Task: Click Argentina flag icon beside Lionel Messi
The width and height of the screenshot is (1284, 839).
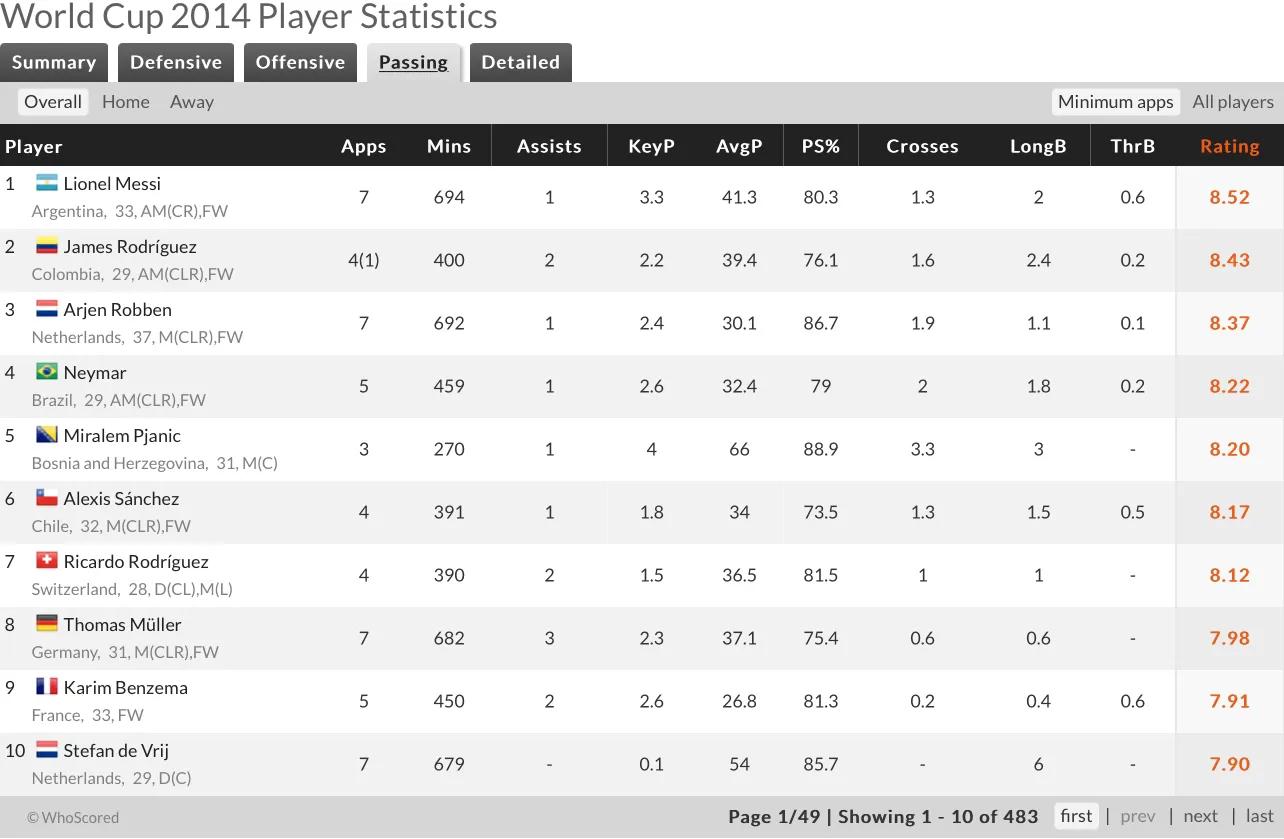Action: pos(46,183)
